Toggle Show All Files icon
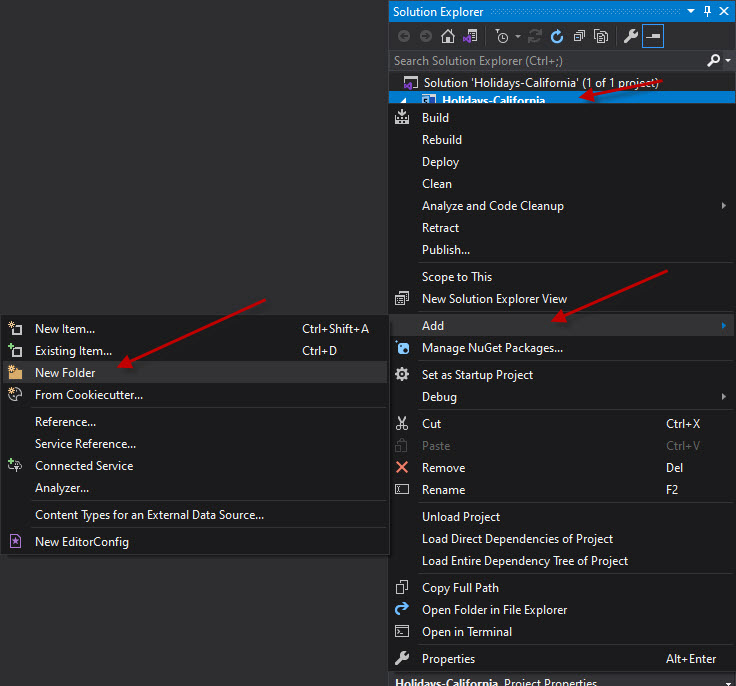The image size is (736, 686). [601, 36]
